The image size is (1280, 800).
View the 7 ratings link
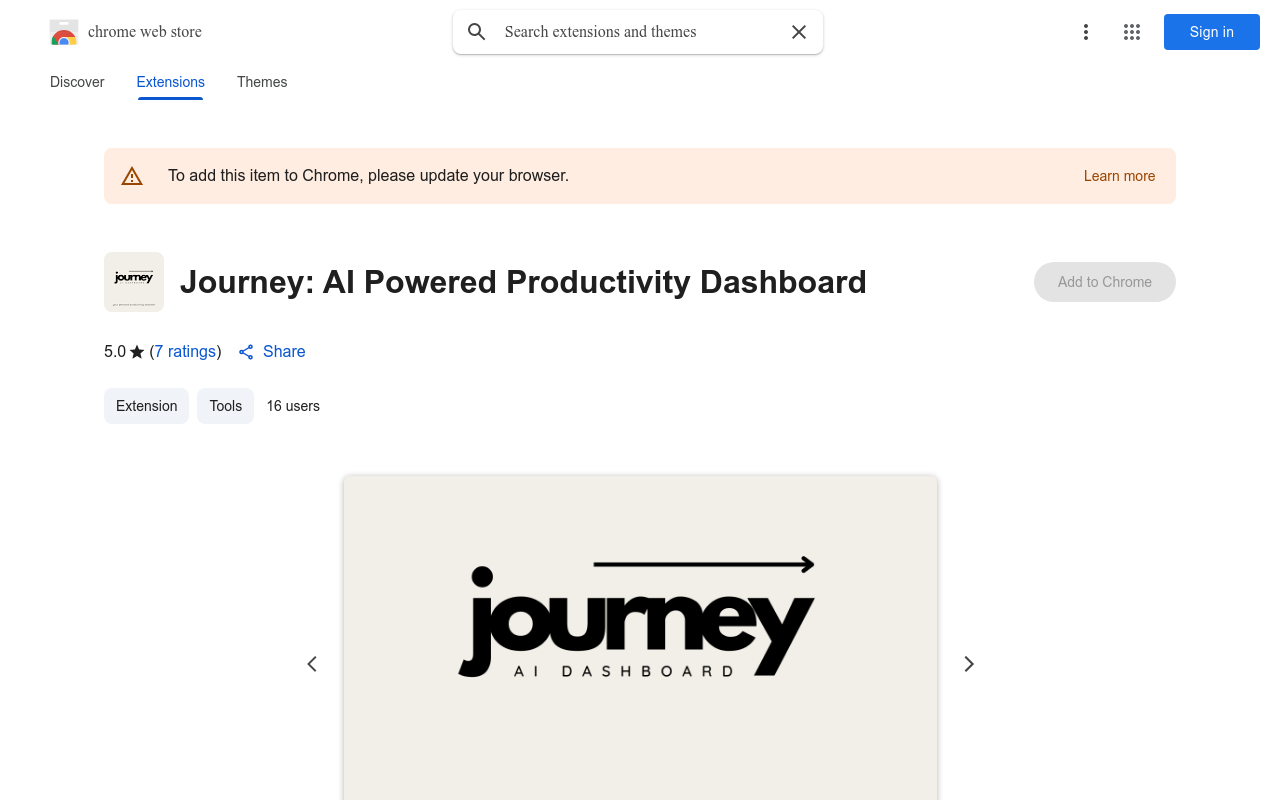(185, 352)
